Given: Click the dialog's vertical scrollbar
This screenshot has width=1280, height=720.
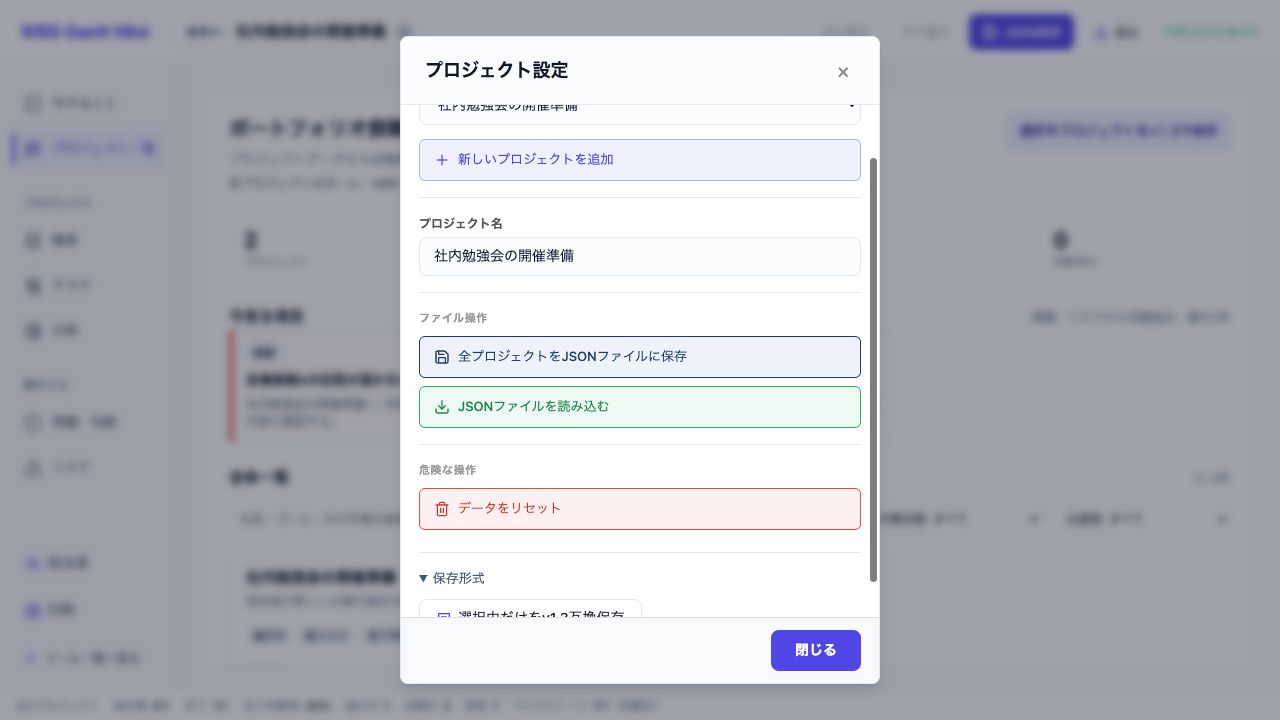Looking at the screenshot, I should click(x=873, y=369).
